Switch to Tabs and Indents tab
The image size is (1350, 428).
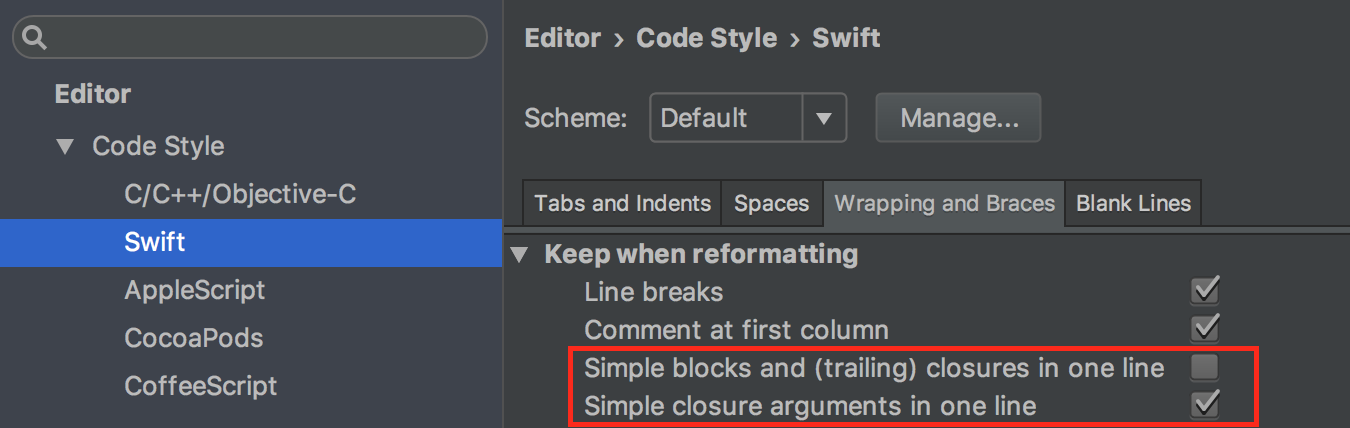622,204
